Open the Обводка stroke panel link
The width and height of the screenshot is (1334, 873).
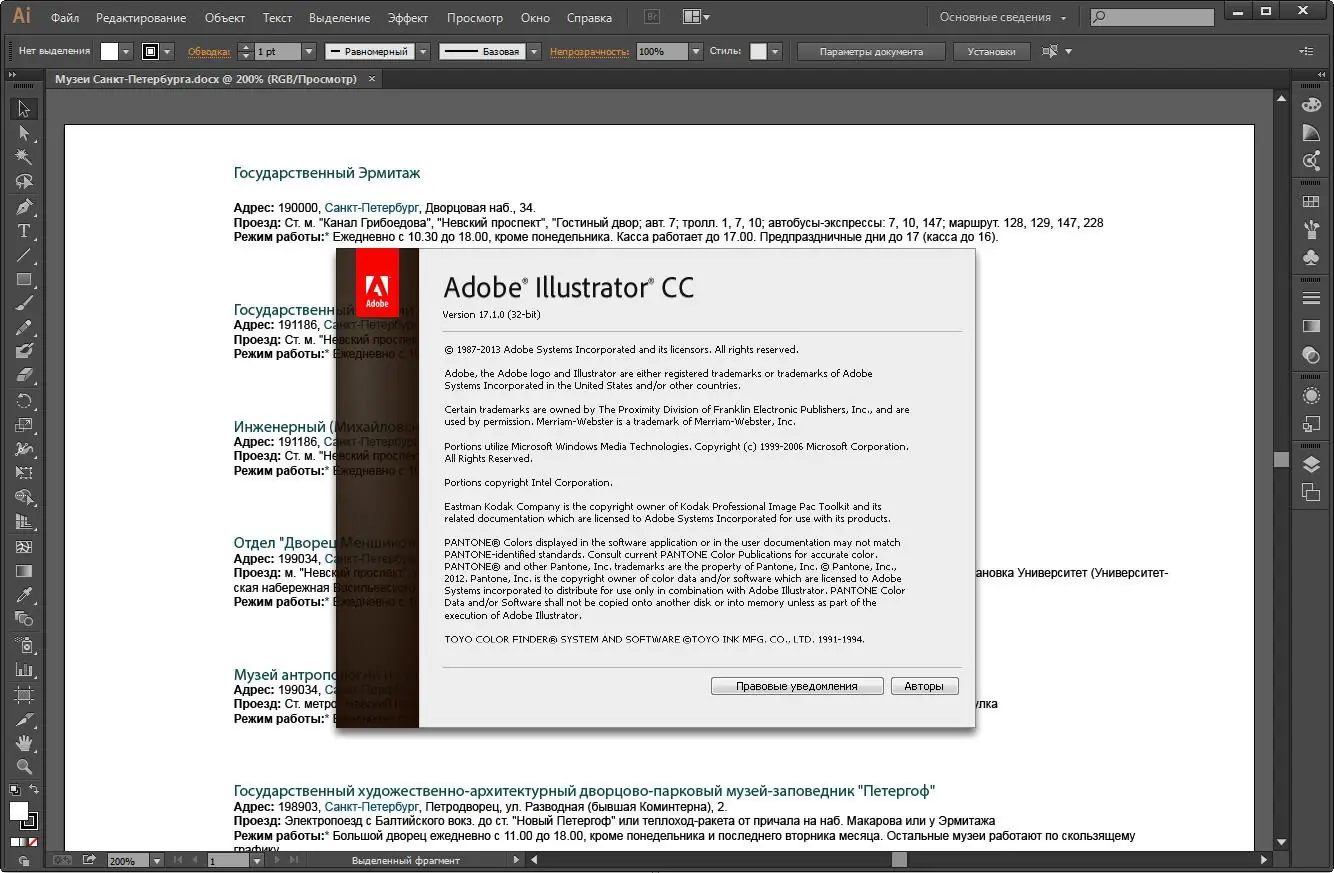click(209, 52)
